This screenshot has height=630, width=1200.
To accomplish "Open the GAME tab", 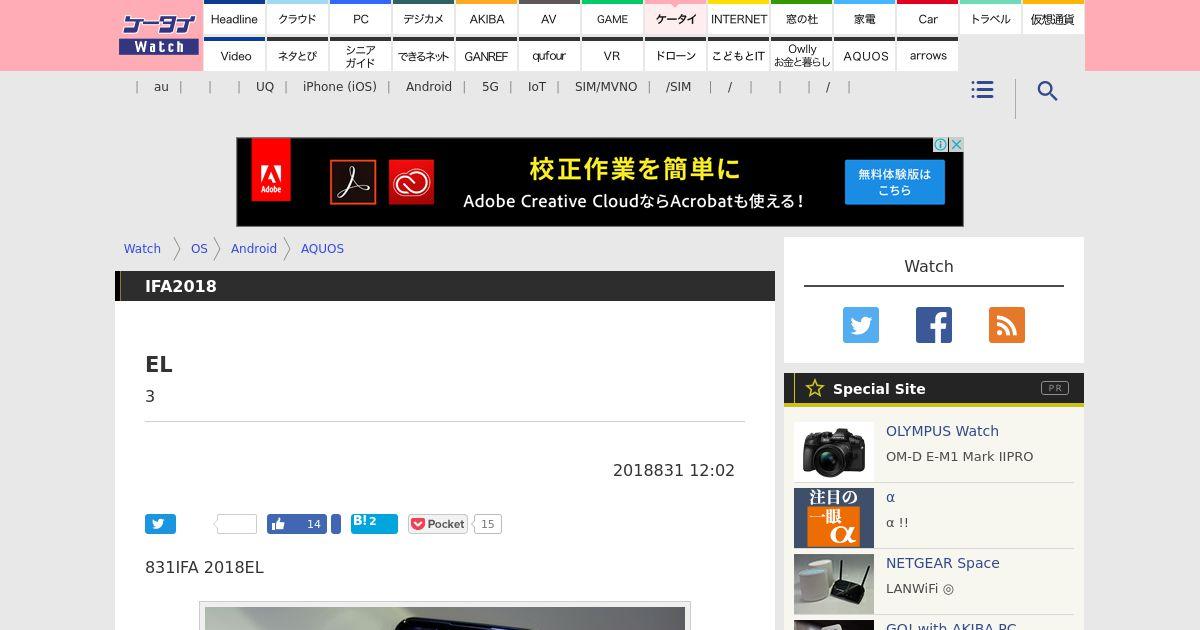I will tap(612, 19).
